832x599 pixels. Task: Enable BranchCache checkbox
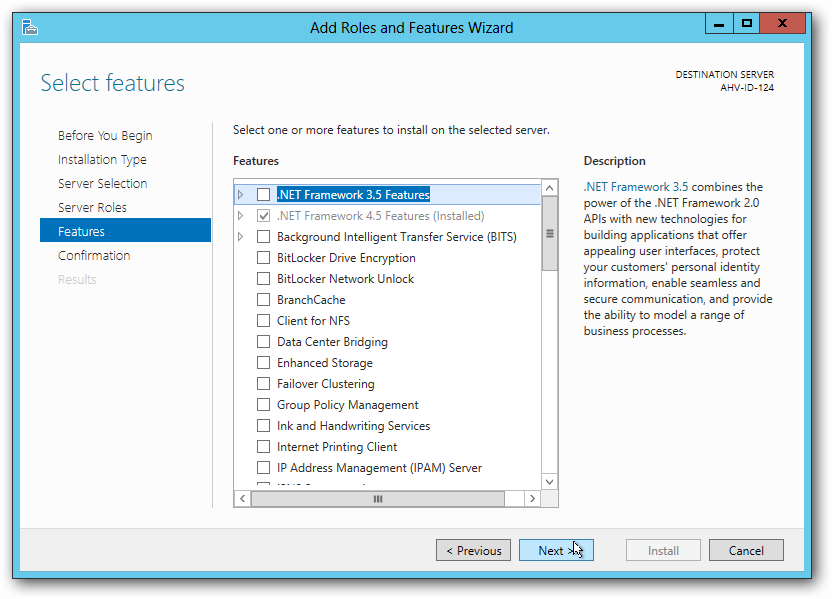(x=263, y=300)
